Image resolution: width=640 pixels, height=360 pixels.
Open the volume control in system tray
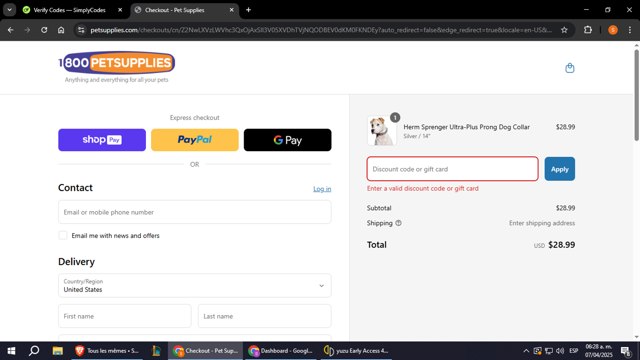click(560, 351)
